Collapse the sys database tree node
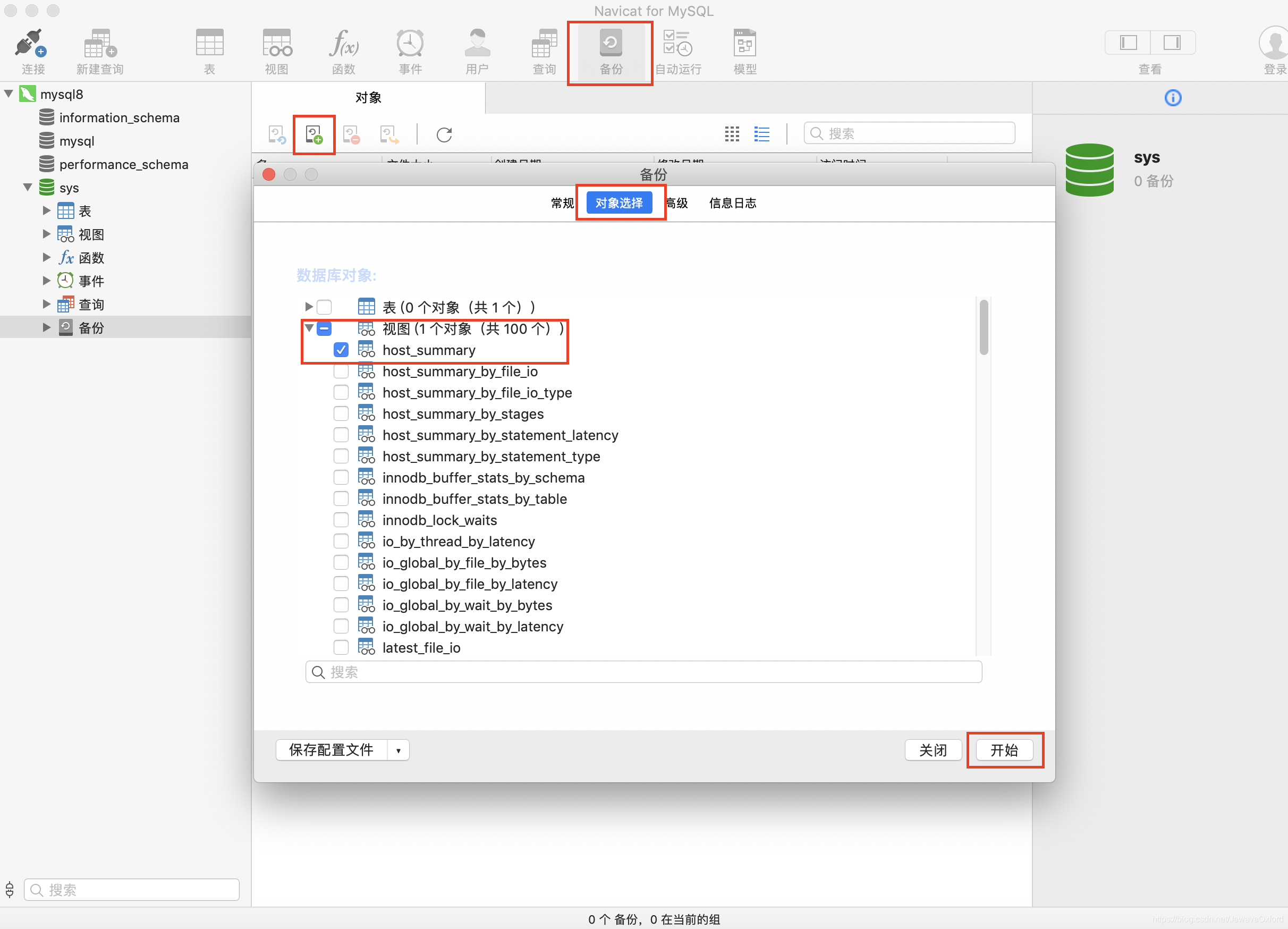The width and height of the screenshot is (1288, 929). (x=27, y=188)
